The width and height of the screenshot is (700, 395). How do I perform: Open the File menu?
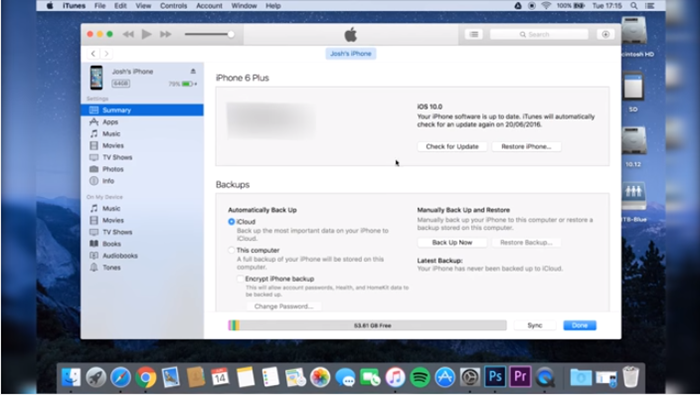100,6
